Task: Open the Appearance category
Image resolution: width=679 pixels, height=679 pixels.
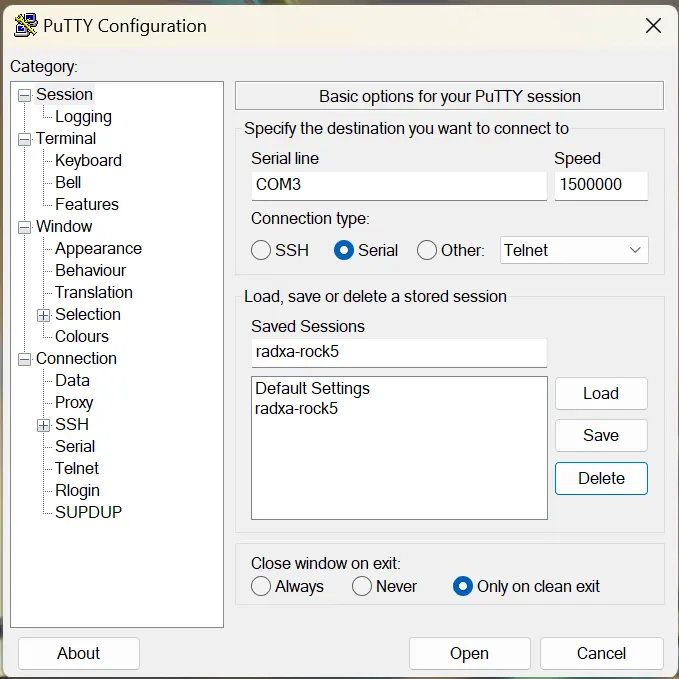Action: coord(98,249)
